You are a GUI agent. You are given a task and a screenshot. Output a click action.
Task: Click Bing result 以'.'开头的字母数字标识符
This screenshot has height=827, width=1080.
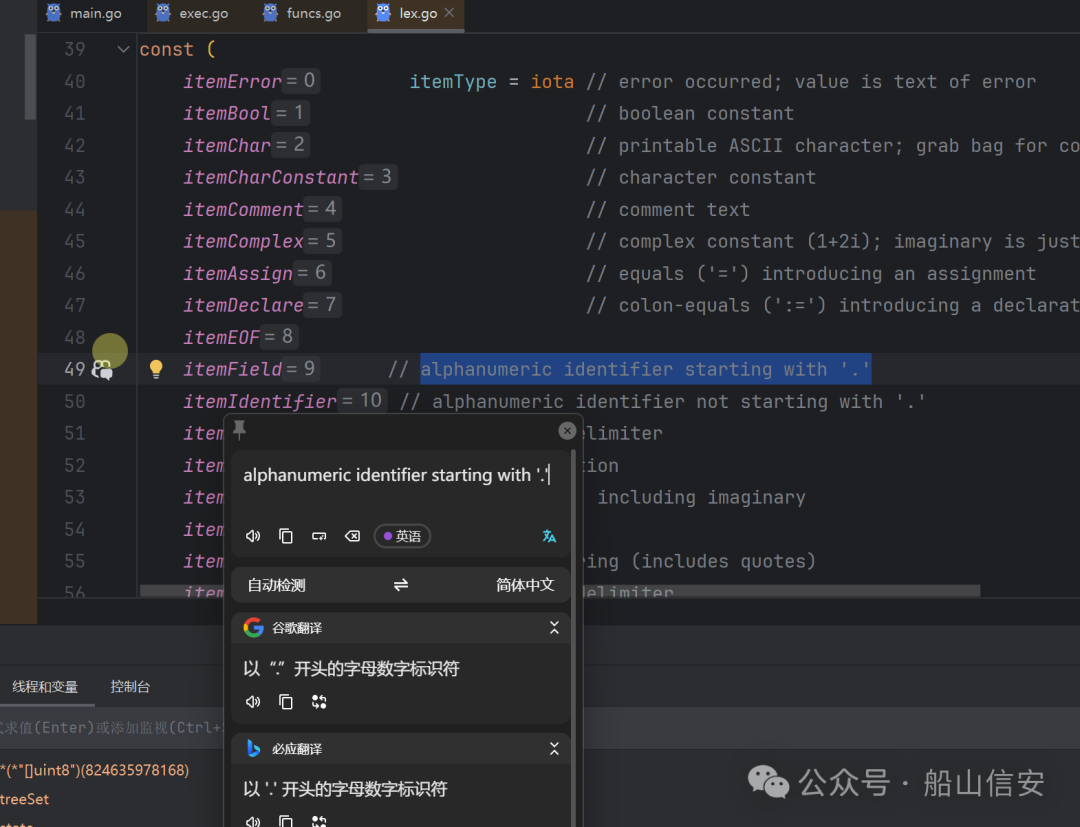click(x=345, y=789)
